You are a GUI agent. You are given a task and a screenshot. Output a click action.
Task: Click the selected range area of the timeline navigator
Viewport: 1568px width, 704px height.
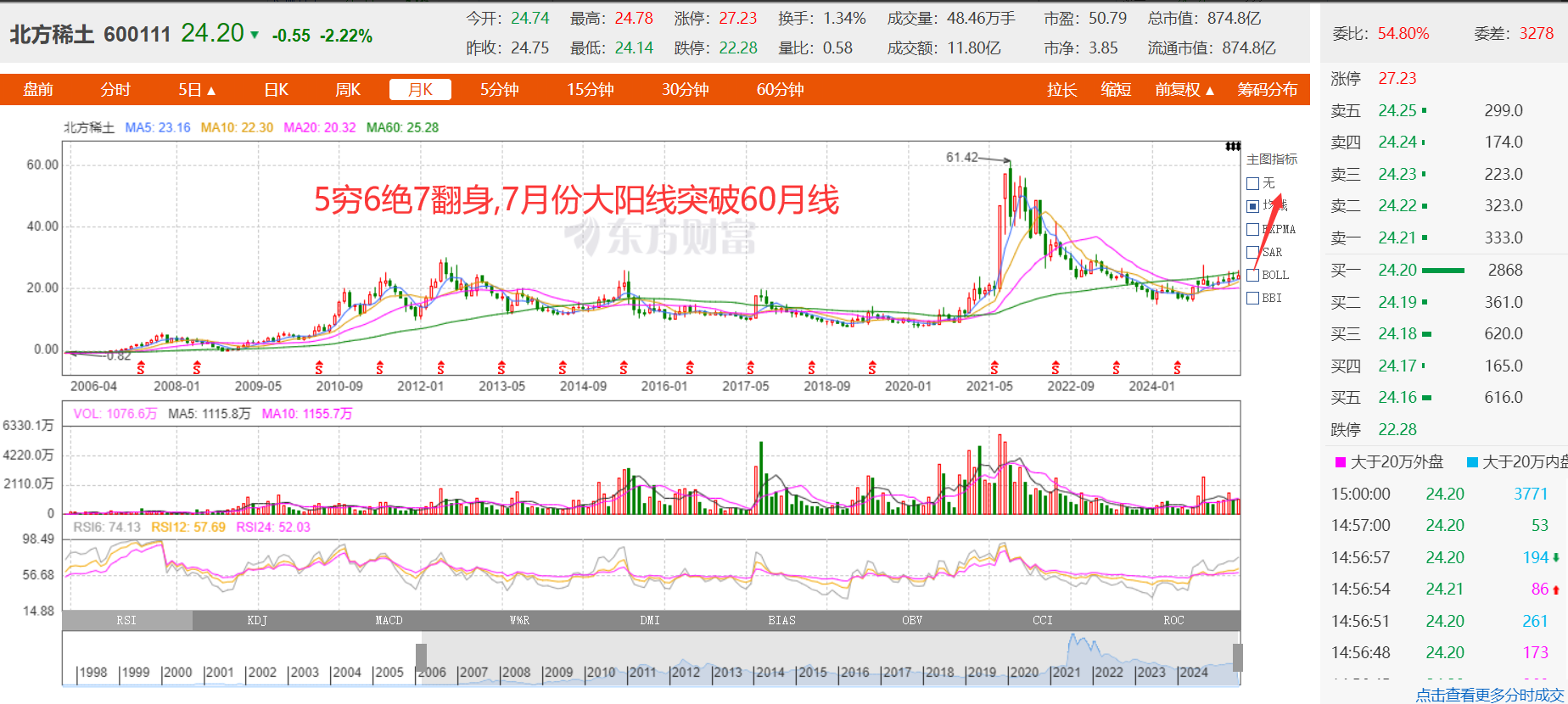[x=830, y=657]
